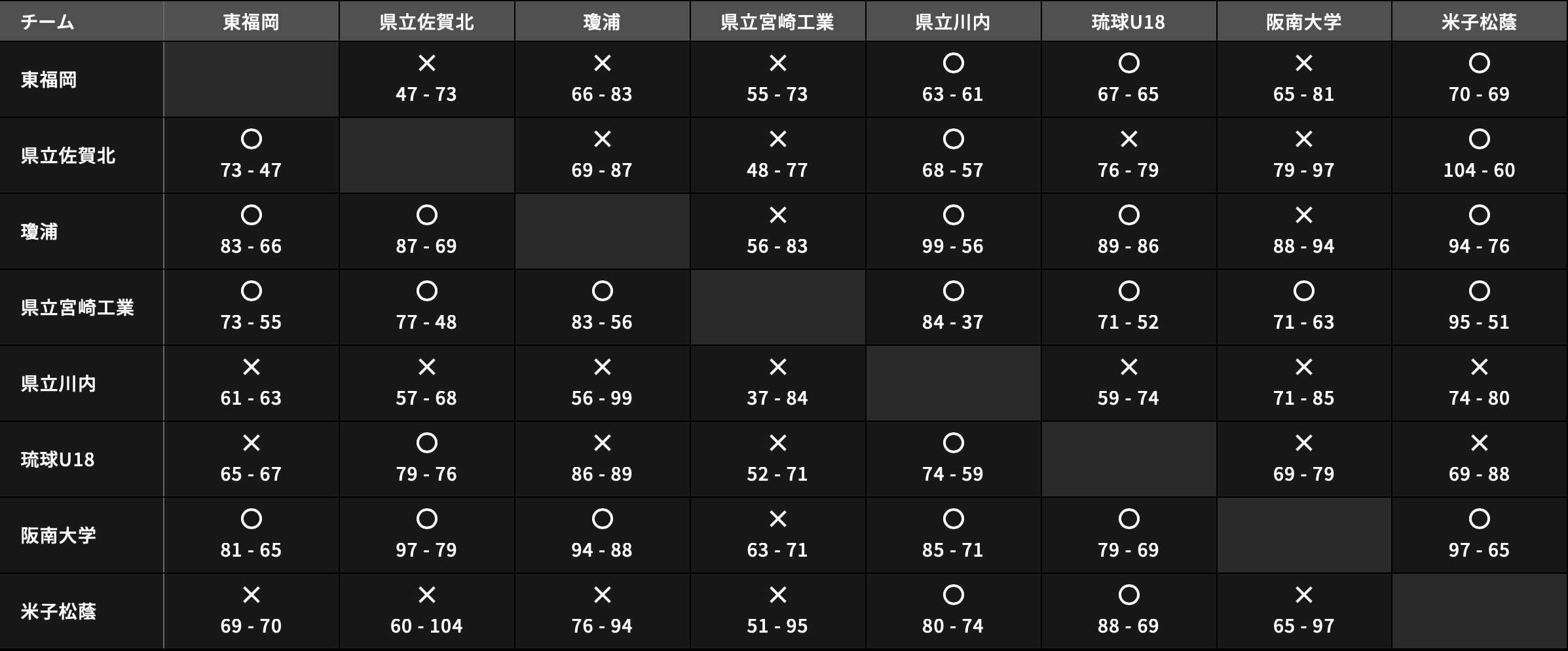Click the ○ mark for 米子松蔭 vs 琉球U18
Viewport: 1568px width, 651px height.
click(x=1129, y=595)
